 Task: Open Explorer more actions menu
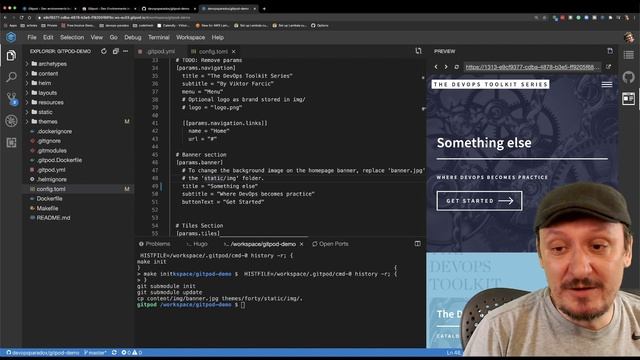[x=126, y=51]
